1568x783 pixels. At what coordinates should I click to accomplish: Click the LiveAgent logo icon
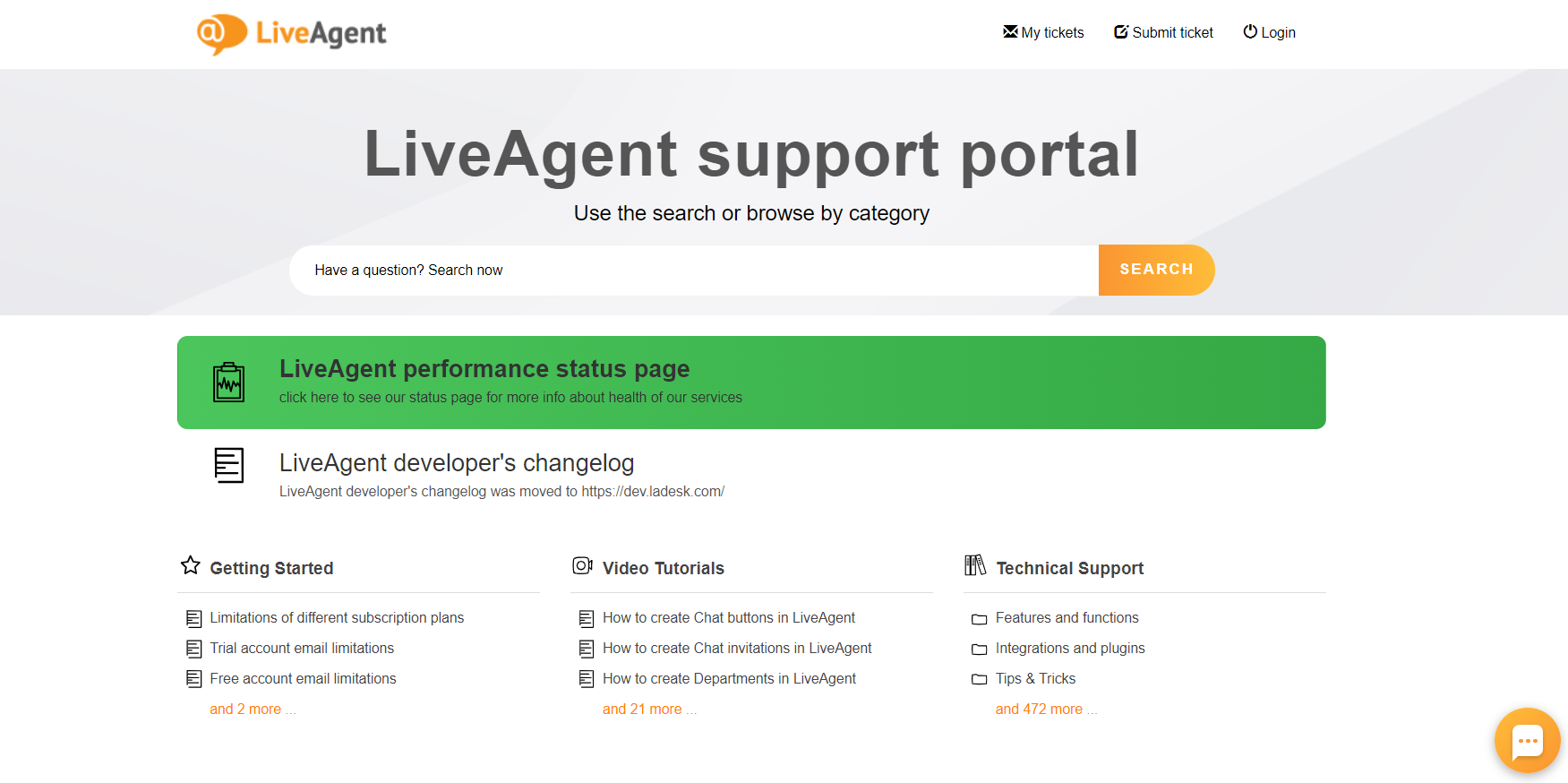point(221,34)
